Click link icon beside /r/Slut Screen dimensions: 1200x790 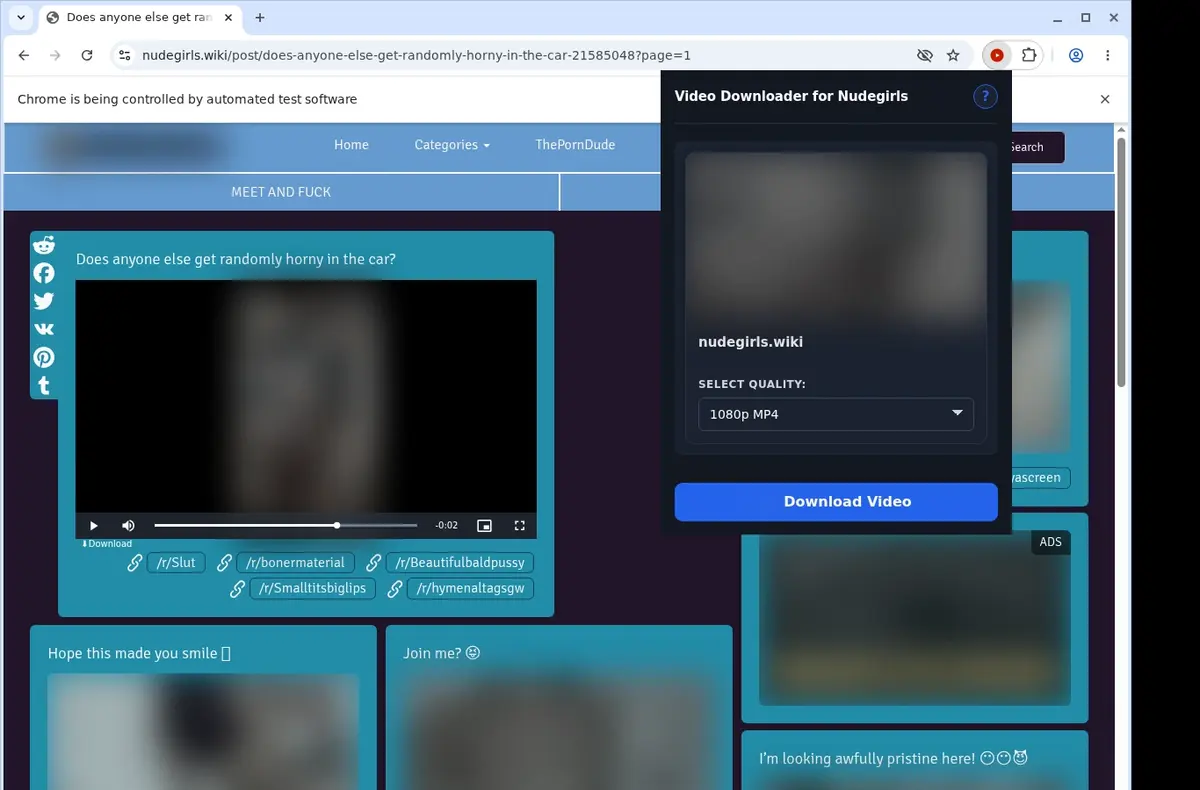point(134,563)
